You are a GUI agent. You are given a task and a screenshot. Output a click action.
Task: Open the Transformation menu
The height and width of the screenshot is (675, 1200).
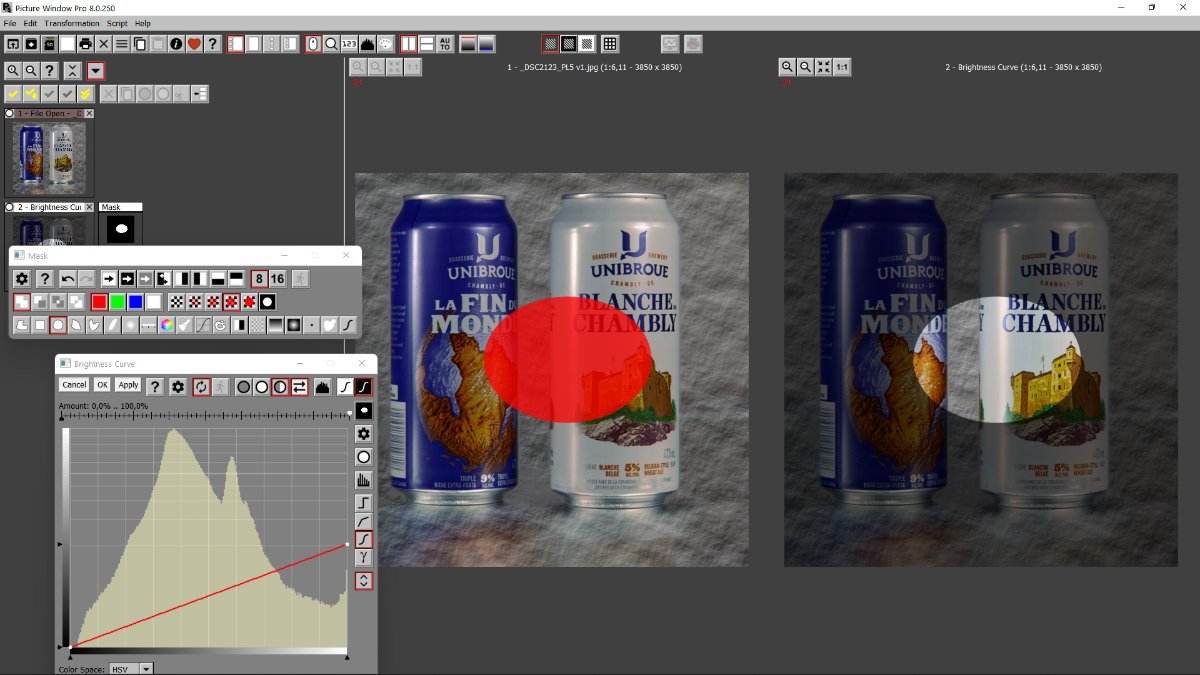pos(71,23)
